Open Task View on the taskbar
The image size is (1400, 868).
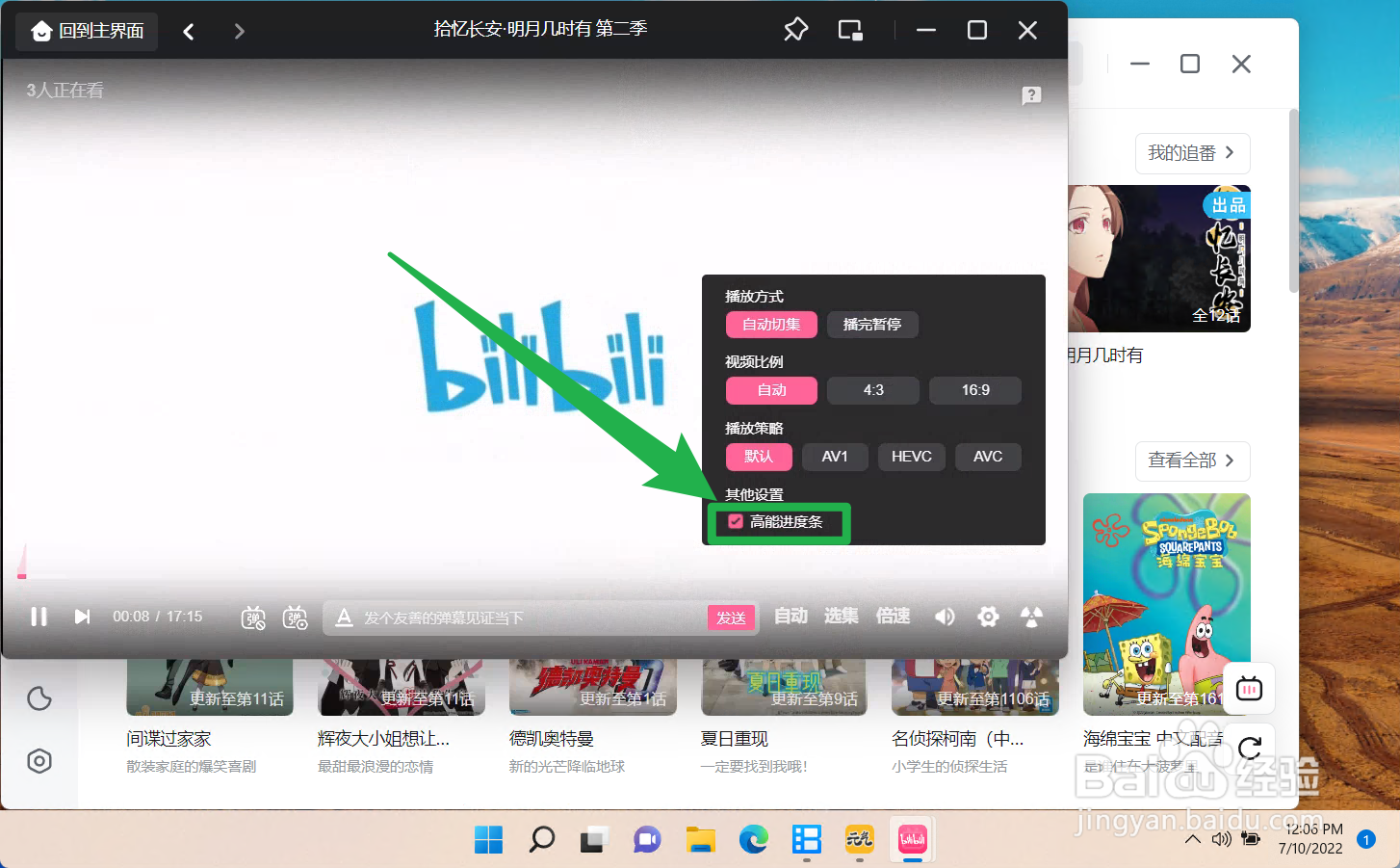click(594, 840)
